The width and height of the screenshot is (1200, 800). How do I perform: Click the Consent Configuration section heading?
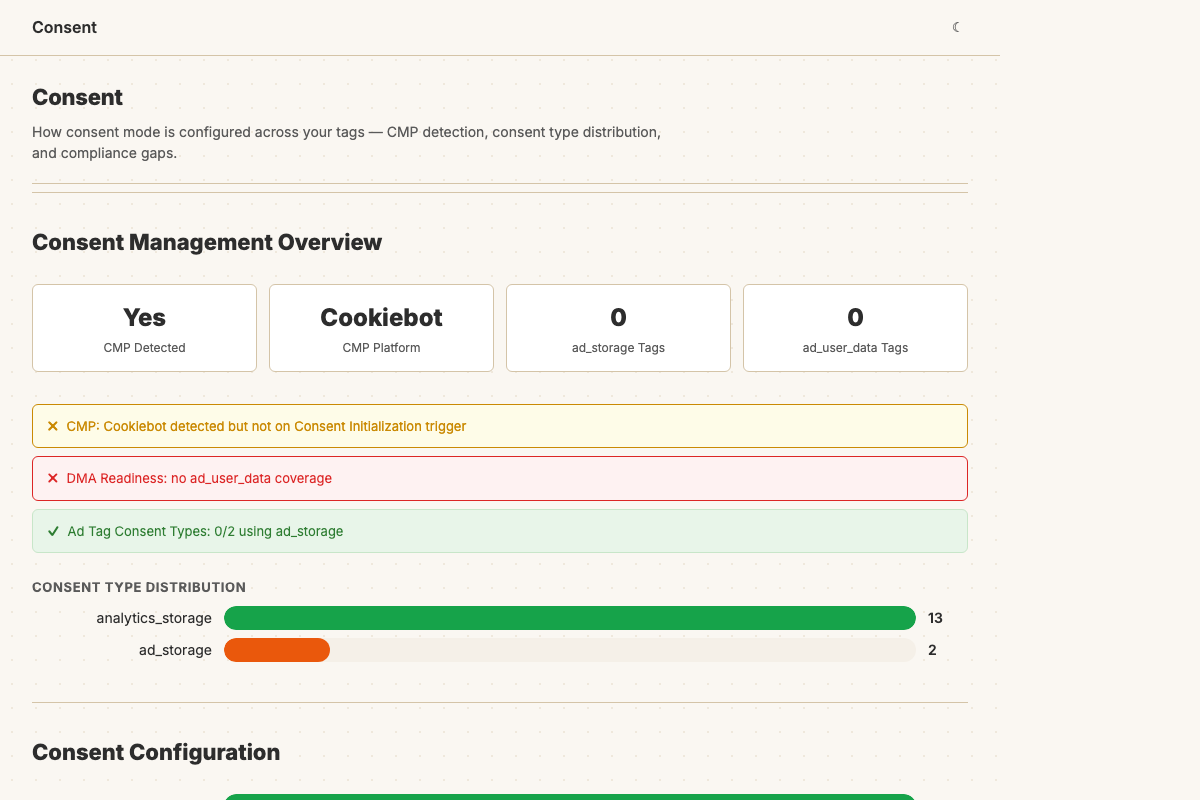coord(156,752)
